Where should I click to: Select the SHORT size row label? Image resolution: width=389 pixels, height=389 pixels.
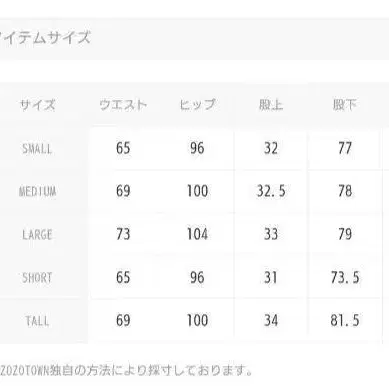coord(37,277)
